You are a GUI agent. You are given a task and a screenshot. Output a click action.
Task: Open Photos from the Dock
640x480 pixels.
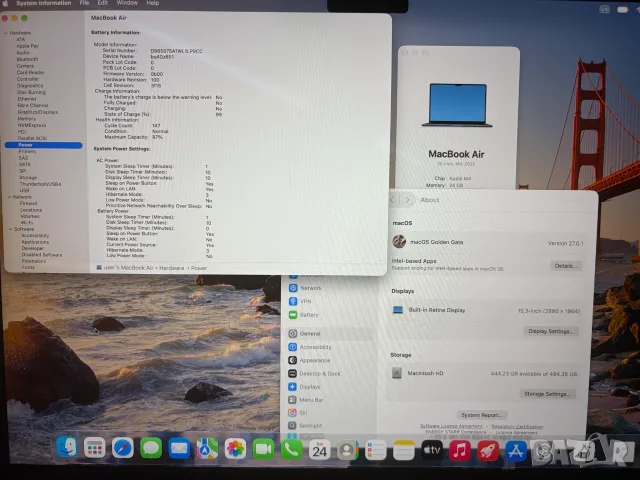coord(235,449)
